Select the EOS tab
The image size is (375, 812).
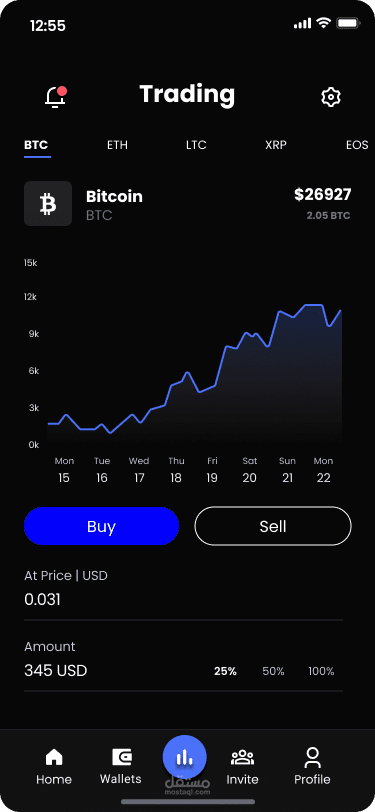click(x=357, y=145)
